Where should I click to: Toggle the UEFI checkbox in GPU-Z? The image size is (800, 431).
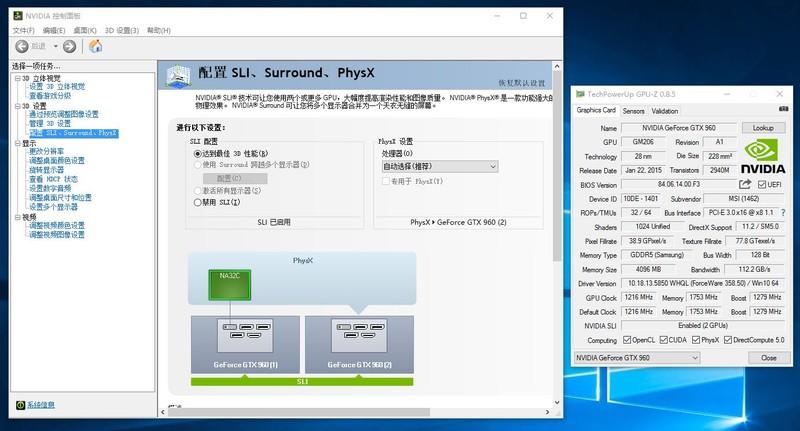pyautogui.click(x=762, y=185)
